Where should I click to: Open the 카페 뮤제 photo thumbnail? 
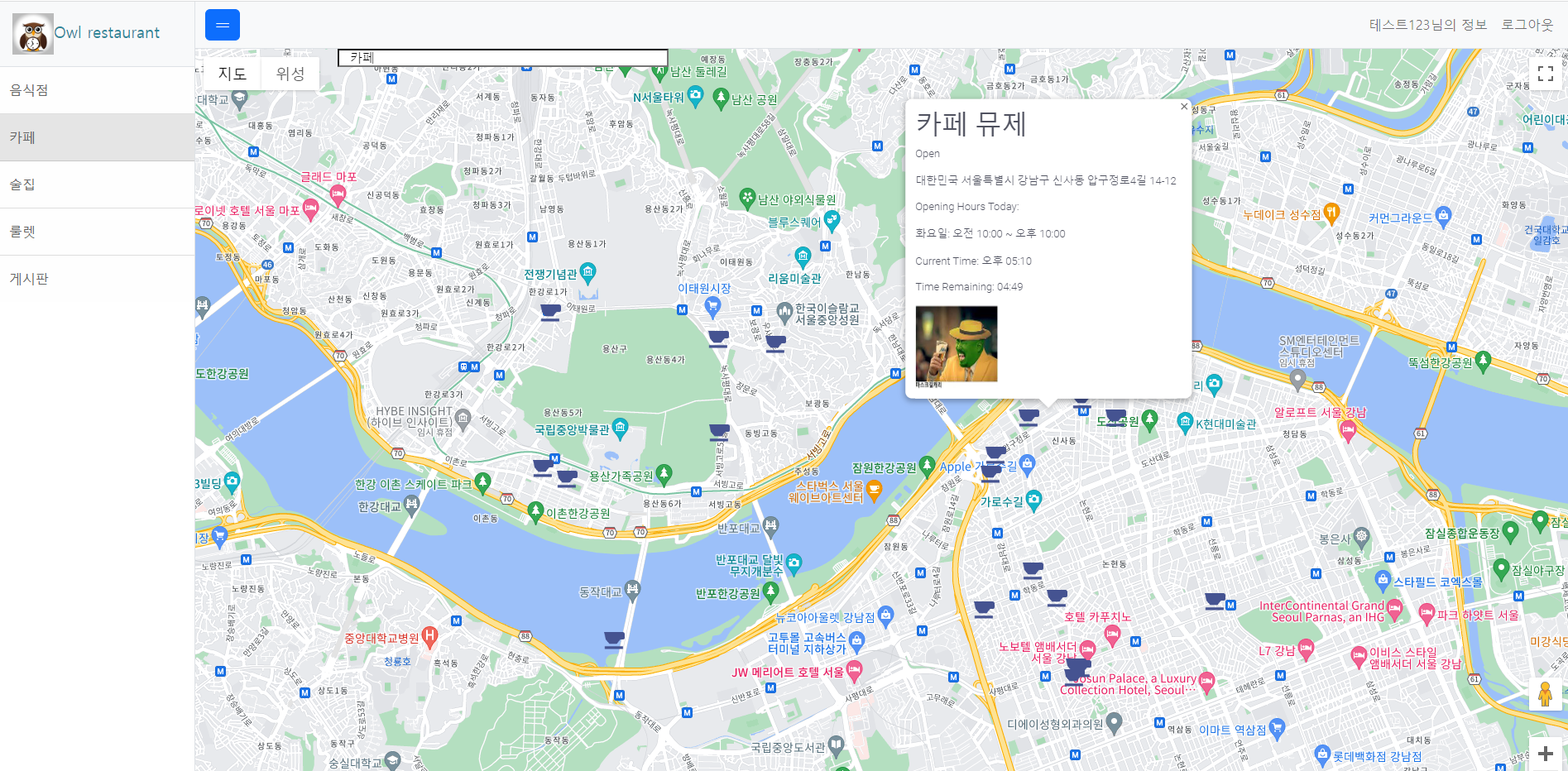[x=957, y=344]
